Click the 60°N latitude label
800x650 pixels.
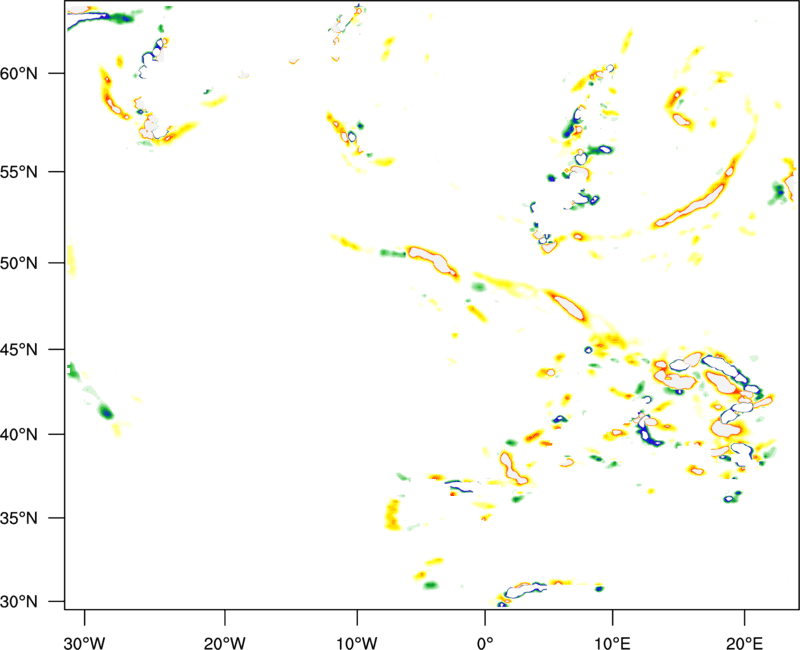(x=19, y=73)
